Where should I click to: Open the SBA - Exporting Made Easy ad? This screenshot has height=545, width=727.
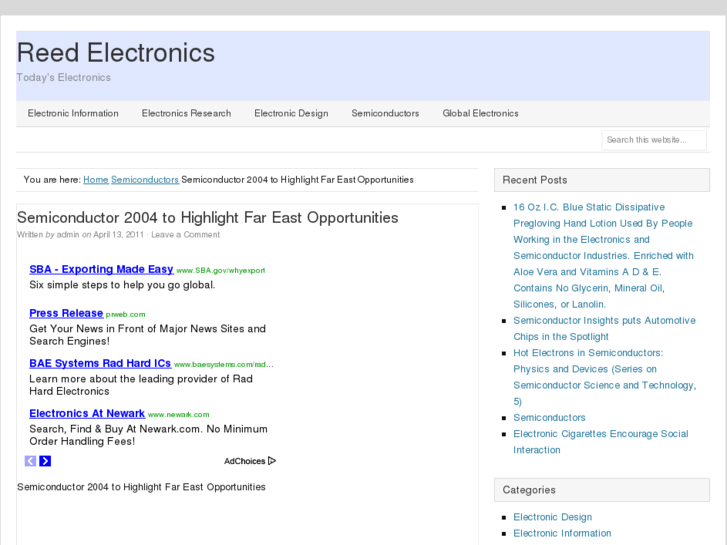coord(101,269)
